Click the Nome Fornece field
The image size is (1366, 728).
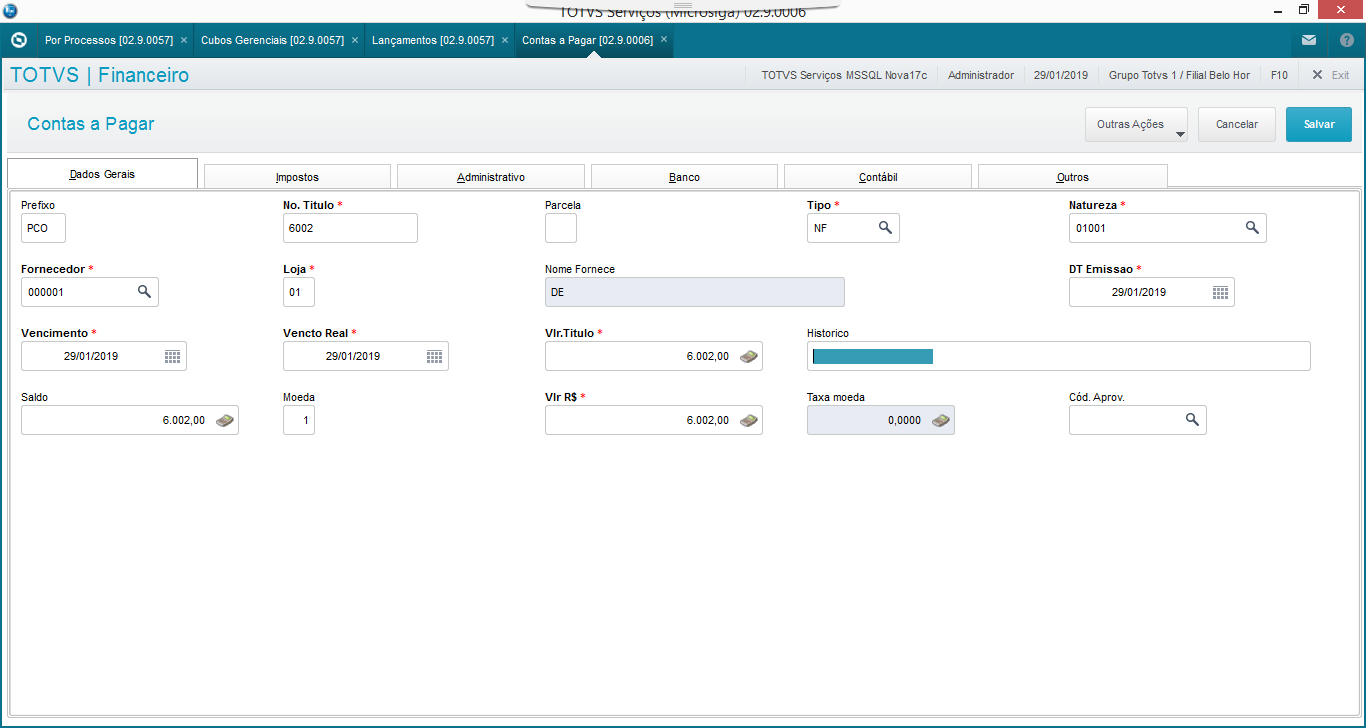pyautogui.click(x=695, y=292)
